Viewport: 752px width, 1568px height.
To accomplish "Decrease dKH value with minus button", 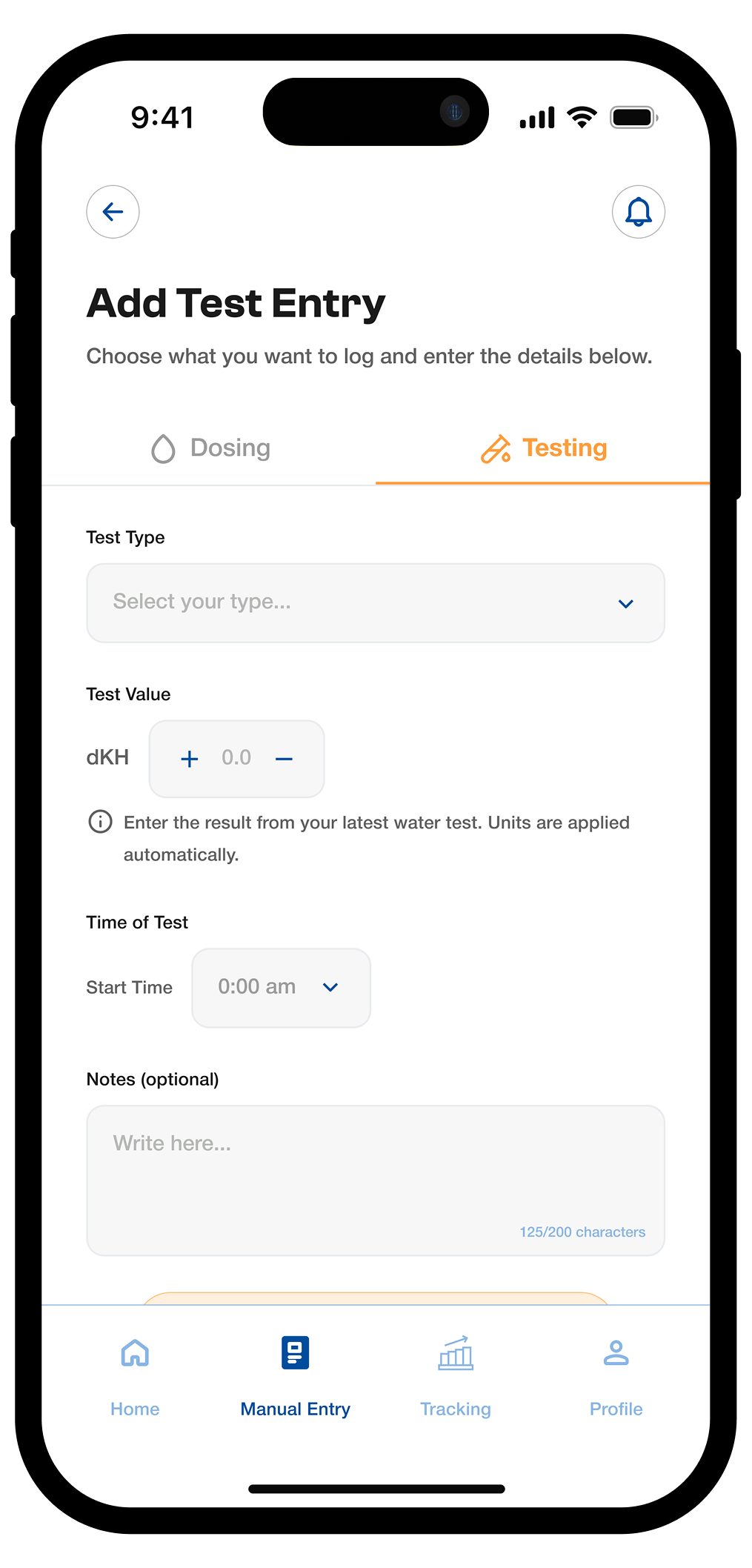I will pos(284,759).
